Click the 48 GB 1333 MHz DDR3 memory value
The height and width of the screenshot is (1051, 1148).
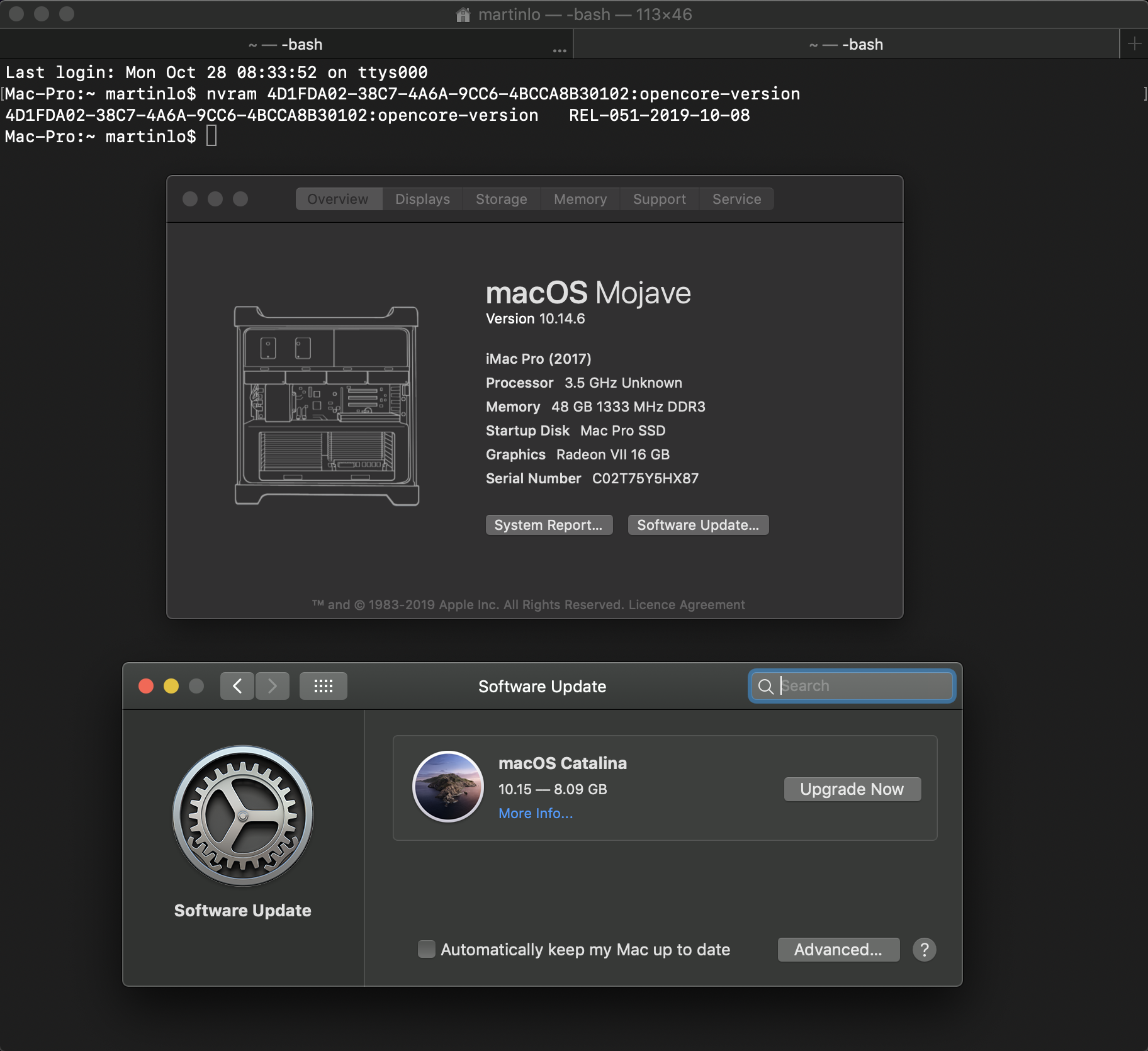tap(628, 407)
